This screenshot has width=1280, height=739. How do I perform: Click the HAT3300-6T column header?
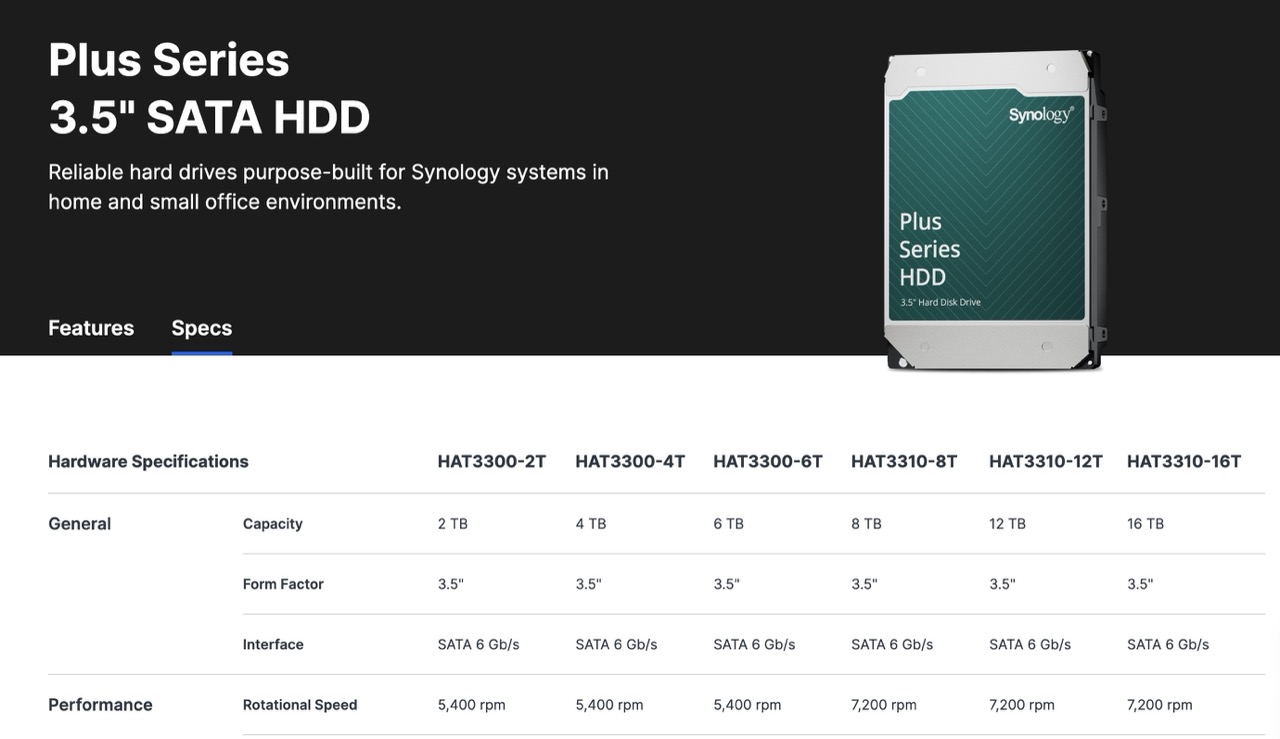coord(767,461)
